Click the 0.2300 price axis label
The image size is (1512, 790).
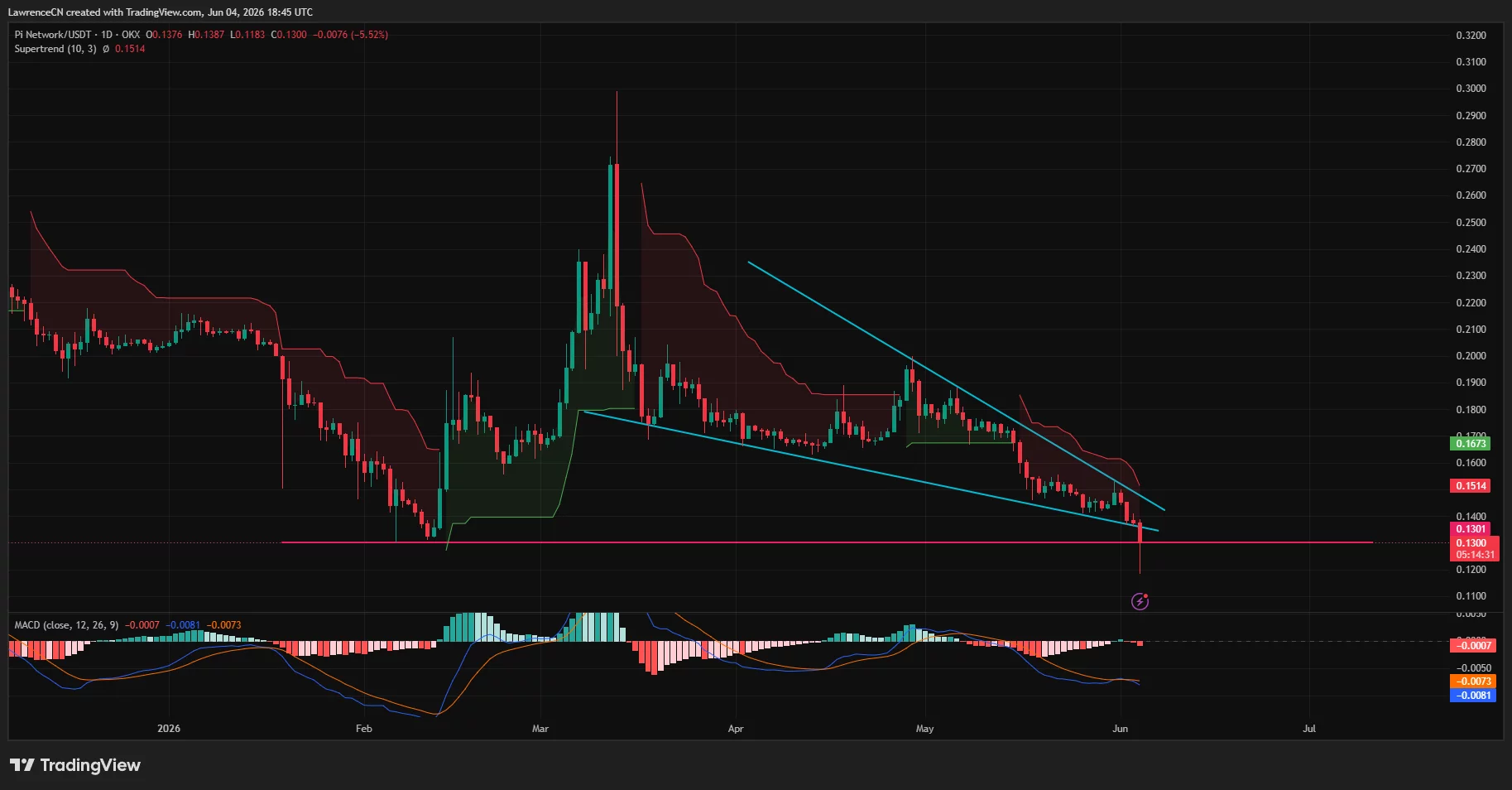tap(1471, 276)
